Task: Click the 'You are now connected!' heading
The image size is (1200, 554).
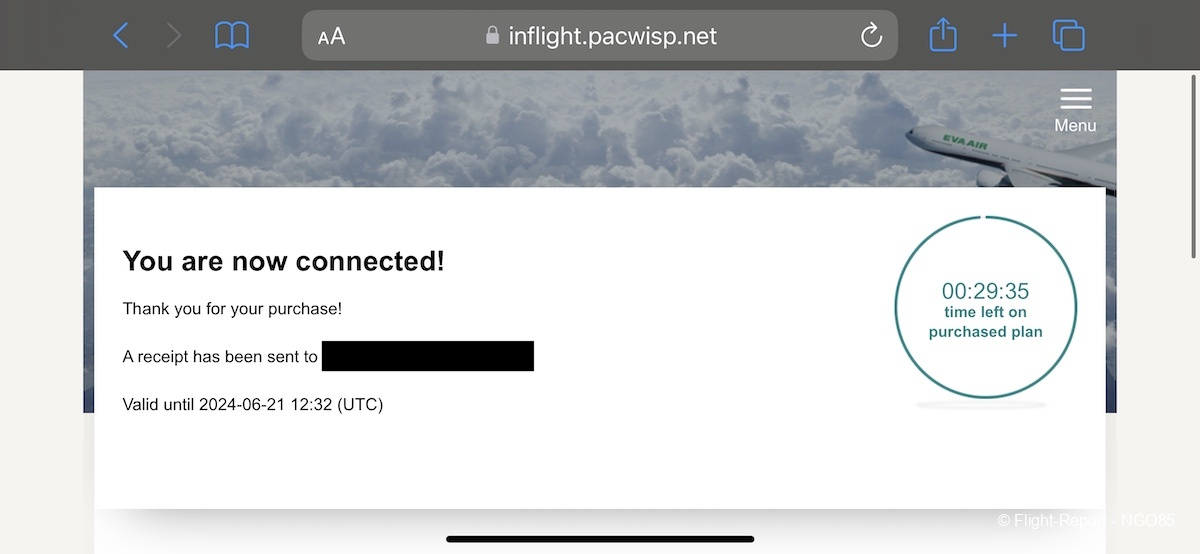Action: click(283, 261)
